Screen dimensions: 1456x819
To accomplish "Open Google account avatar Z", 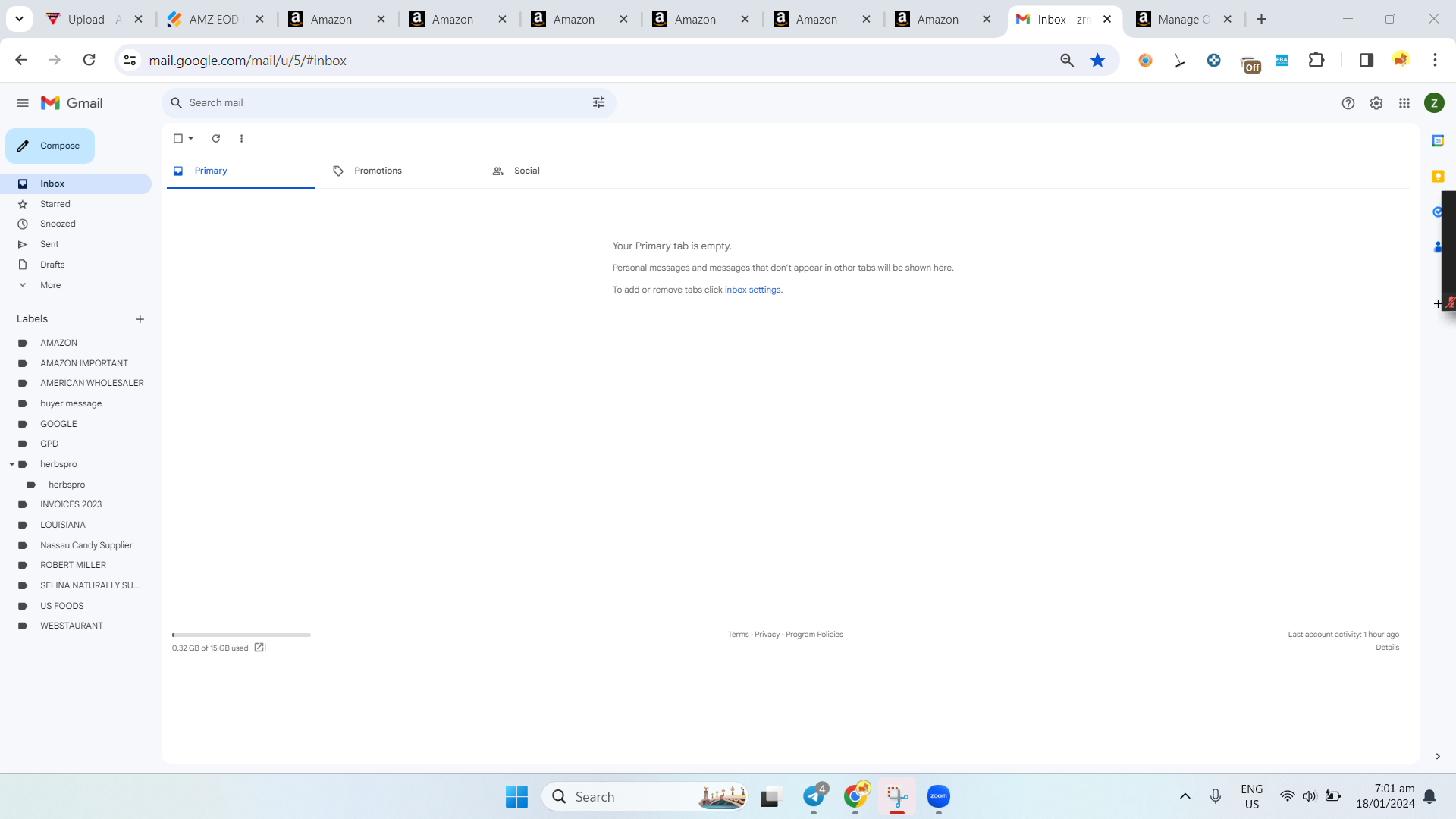I will tap(1434, 103).
